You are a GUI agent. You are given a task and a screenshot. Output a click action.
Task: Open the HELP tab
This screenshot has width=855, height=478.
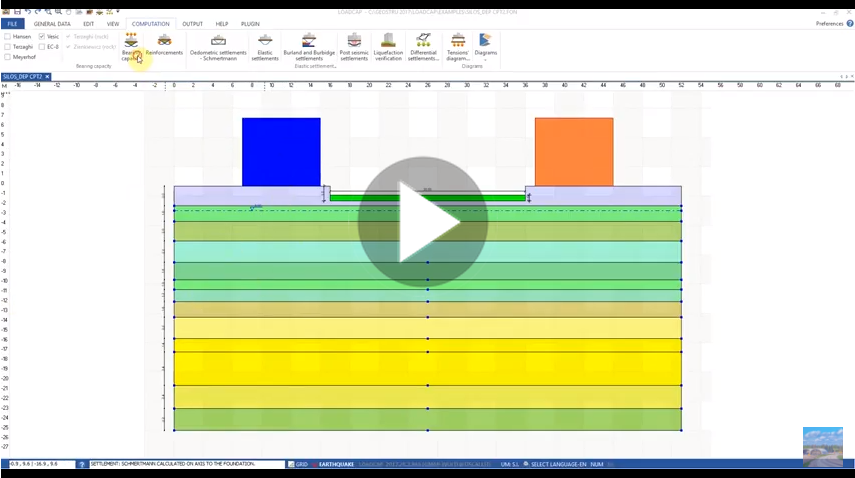tap(221, 24)
